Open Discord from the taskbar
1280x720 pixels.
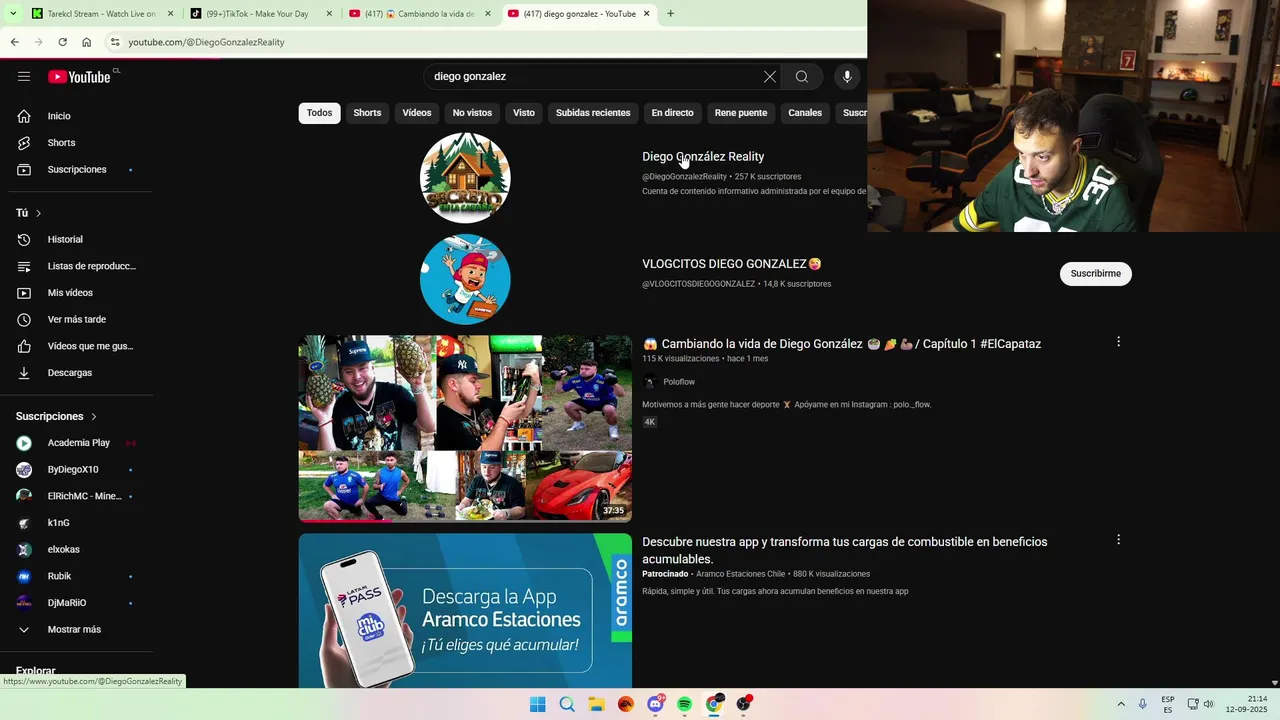(655, 704)
